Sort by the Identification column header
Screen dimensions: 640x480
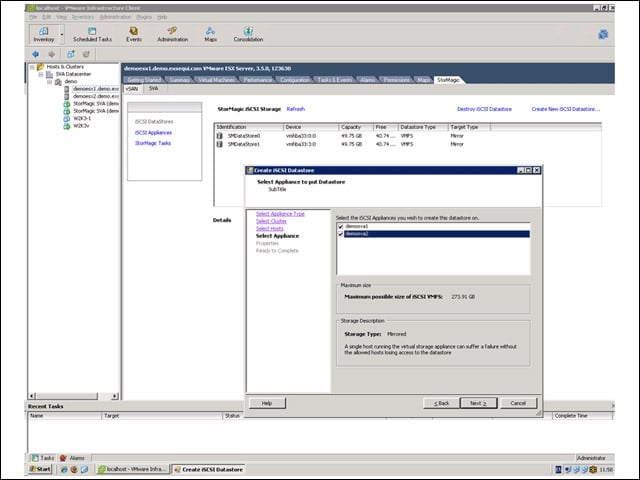pyautogui.click(x=249, y=127)
